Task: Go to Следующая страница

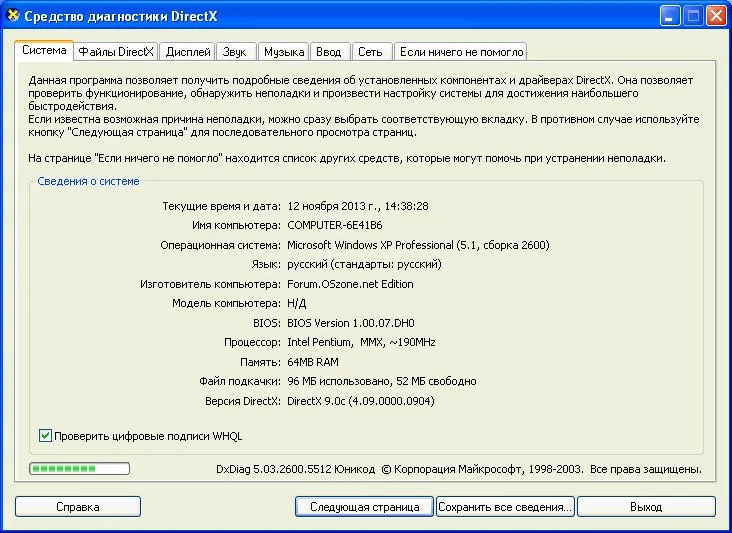Action: tap(364, 507)
